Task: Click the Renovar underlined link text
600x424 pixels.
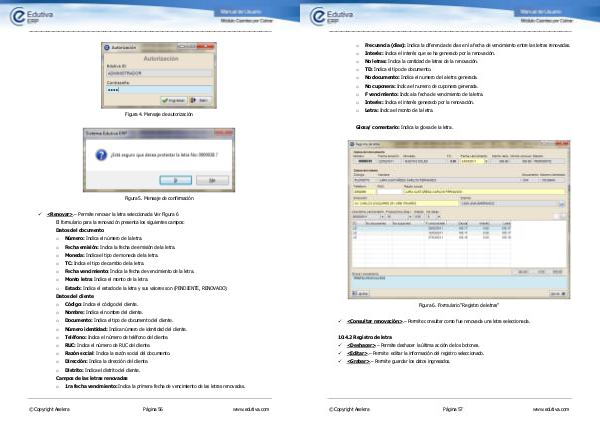Action: (60, 214)
